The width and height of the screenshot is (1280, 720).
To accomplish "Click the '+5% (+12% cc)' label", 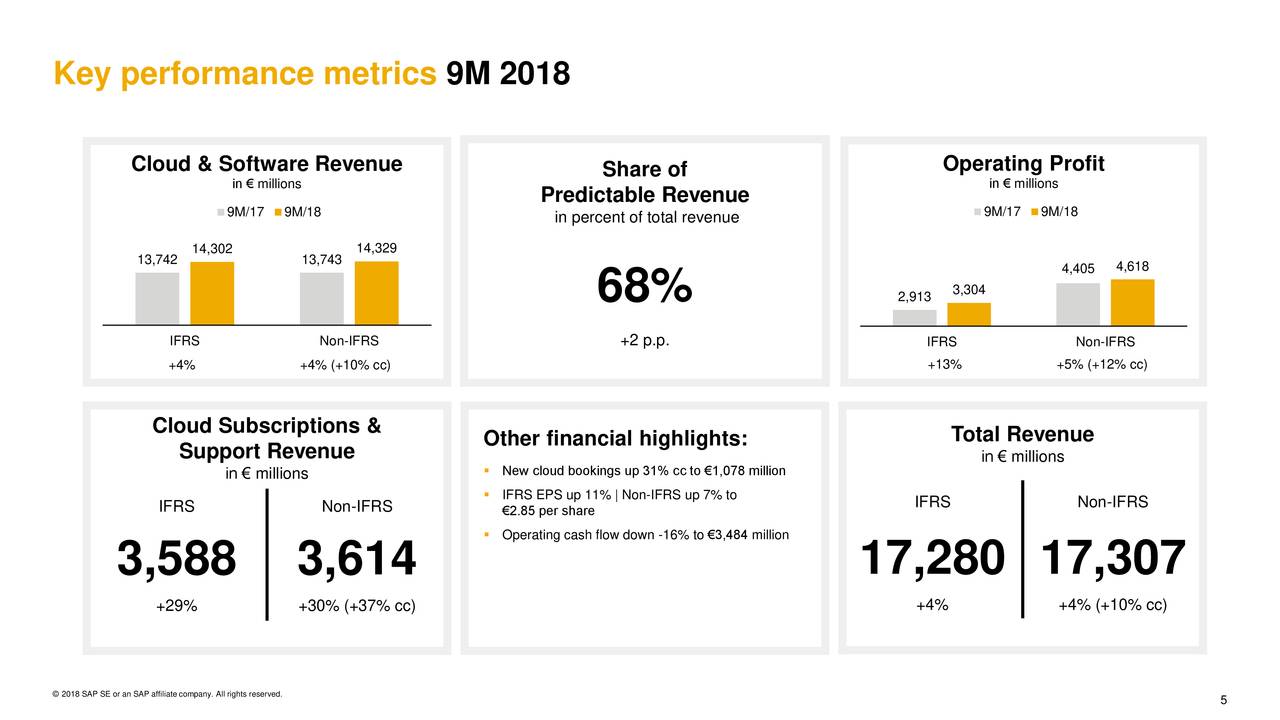I will 1102,365.
